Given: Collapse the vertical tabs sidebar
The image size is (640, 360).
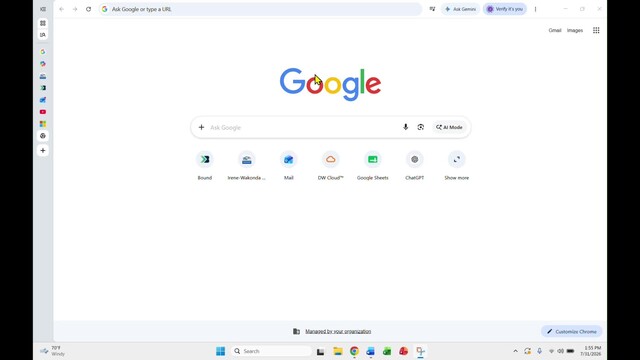Looking at the screenshot, I should coord(43,9).
